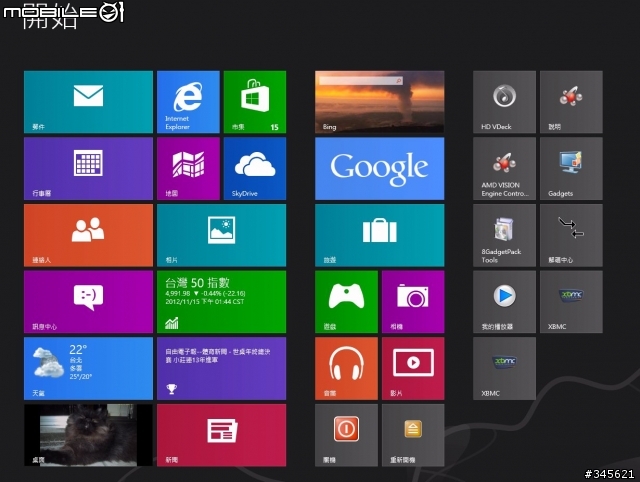
Task: Launch the Camera tile
Action: pyautogui.click(x=413, y=302)
